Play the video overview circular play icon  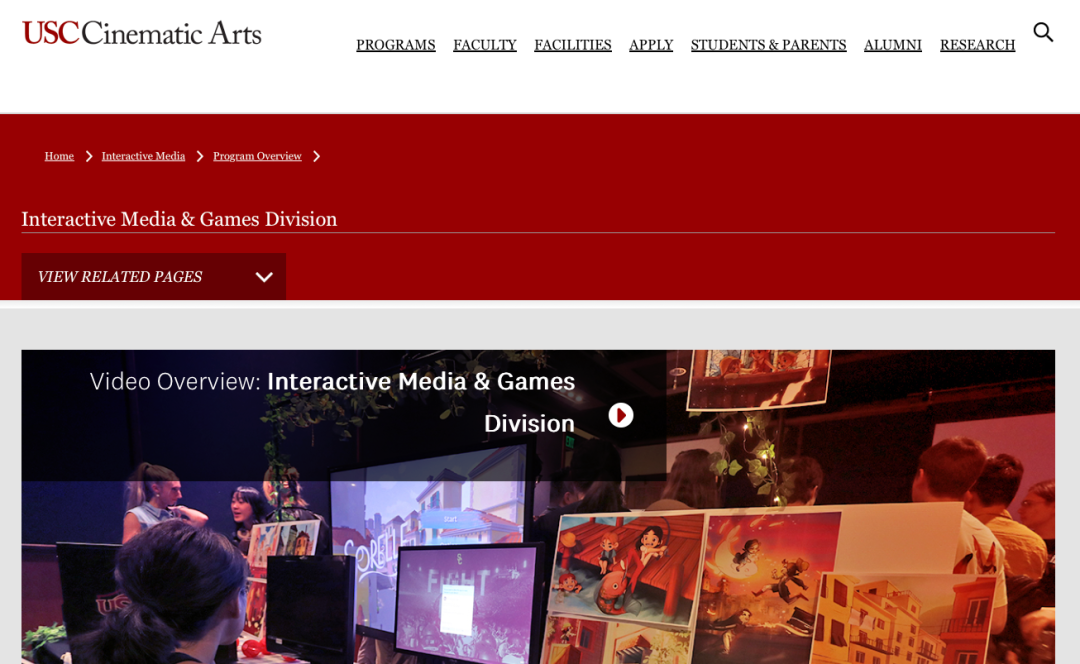(621, 415)
